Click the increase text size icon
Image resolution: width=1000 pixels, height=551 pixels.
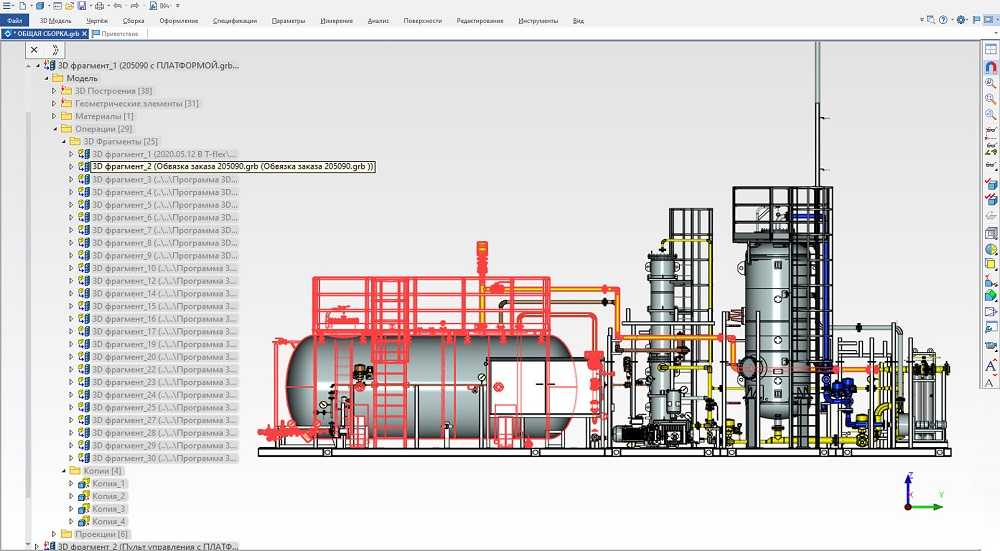pos(991,366)
